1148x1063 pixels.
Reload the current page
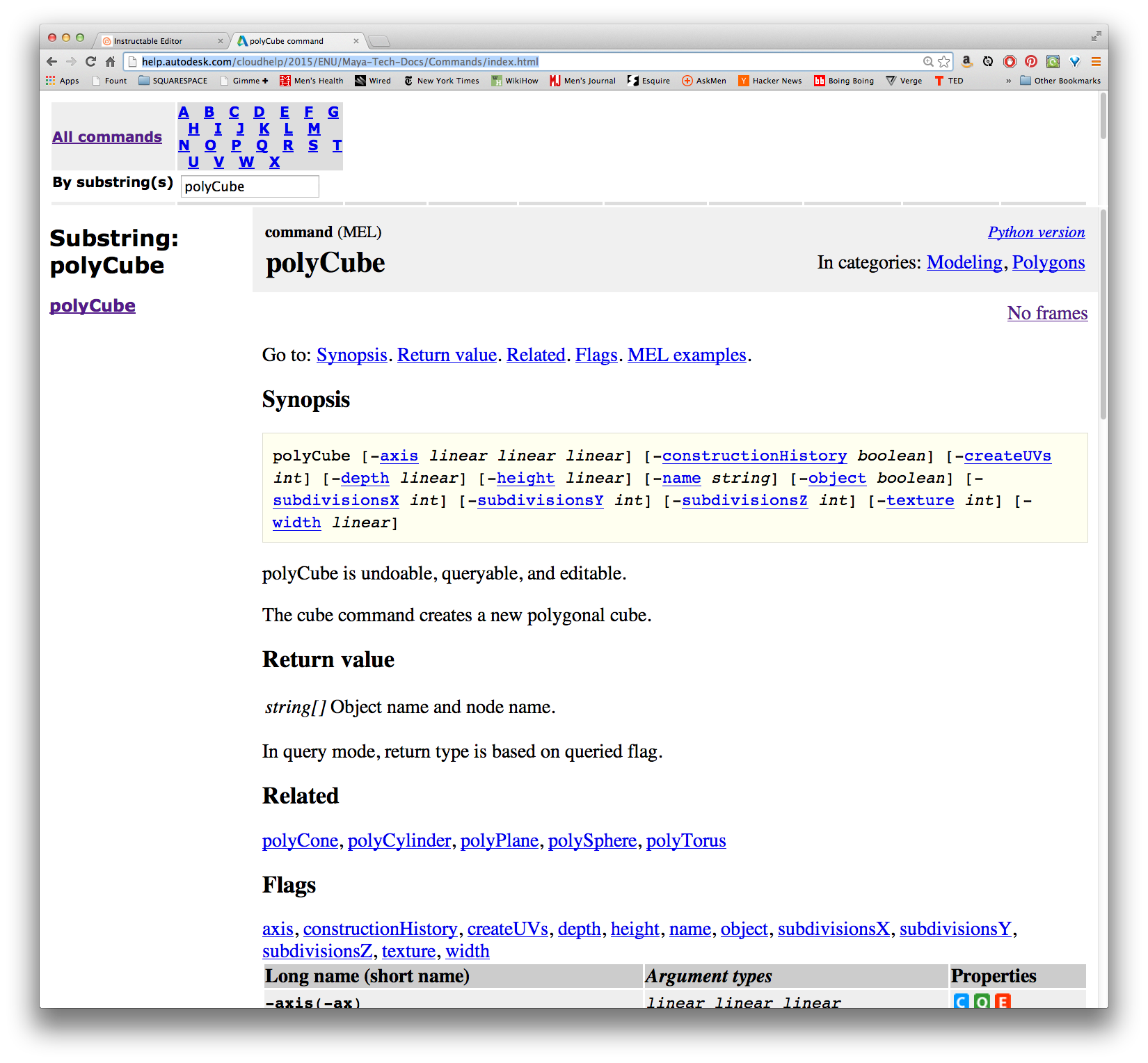pyautogui.click(x=90, y=62)
